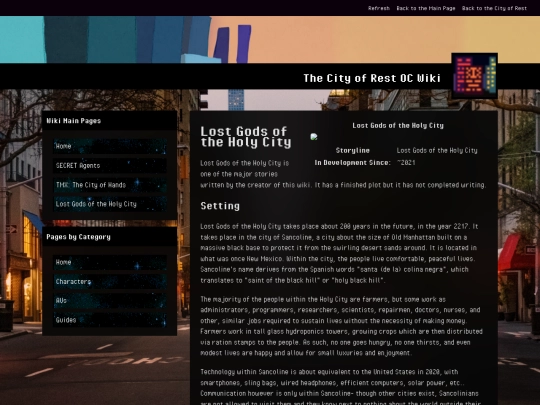Open Lost Gods of the Holy City sidebar link
The image size is (540, 405).
(110, 204)
